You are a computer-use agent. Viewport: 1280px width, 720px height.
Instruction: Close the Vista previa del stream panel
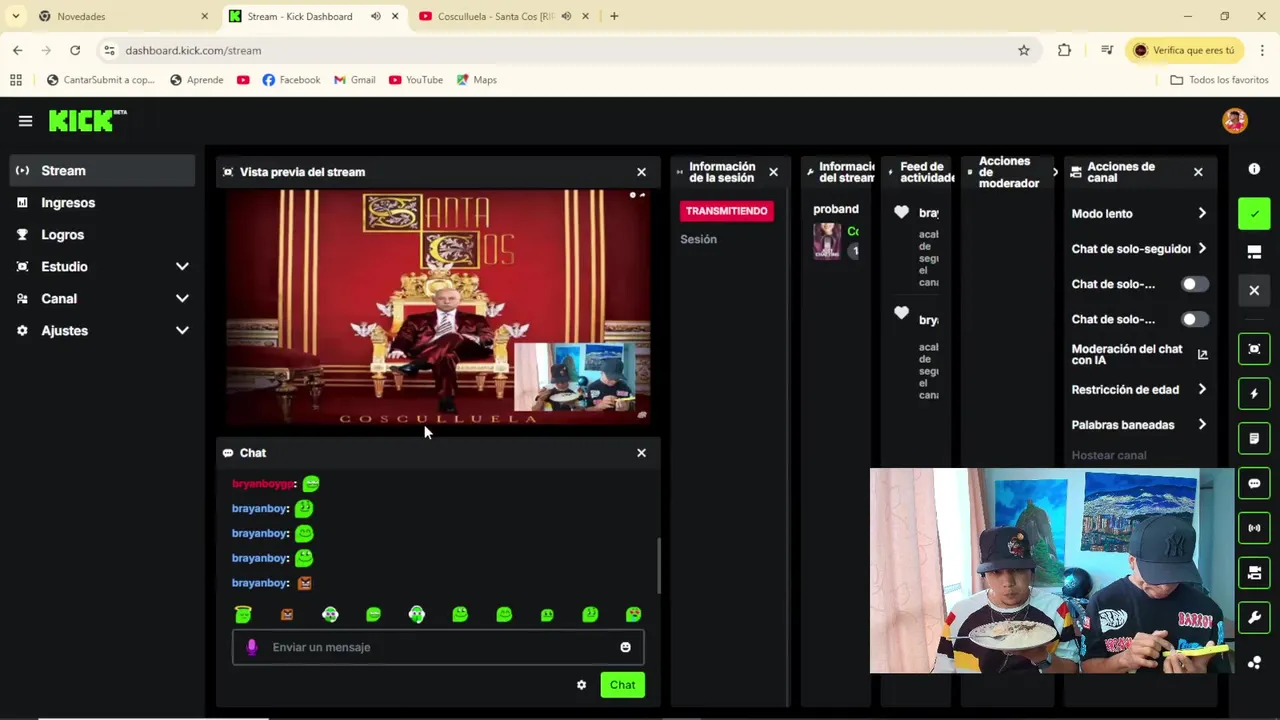(641, 172)
